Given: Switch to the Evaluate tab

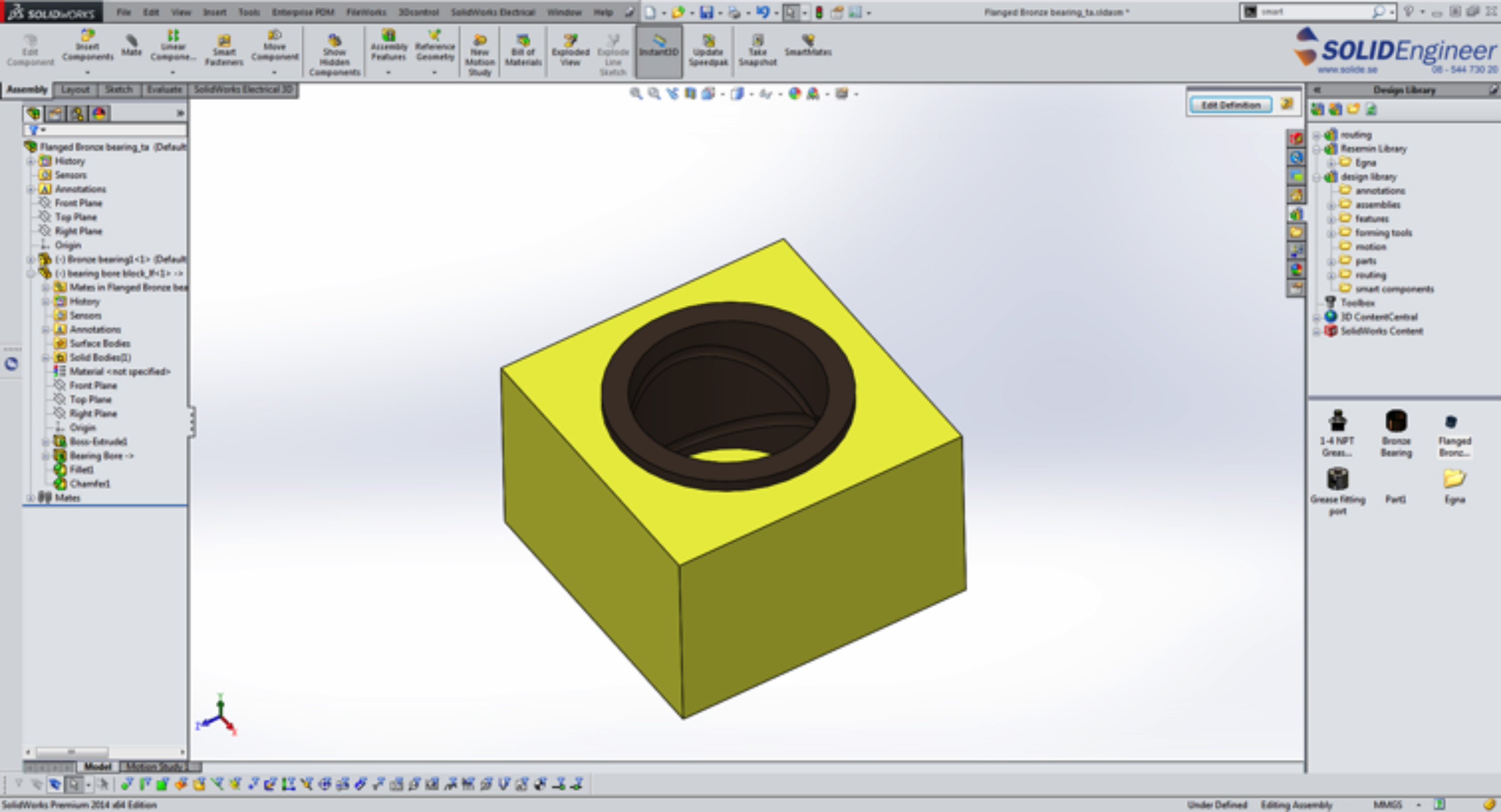Looking at the screenshot, I should 164,89.
